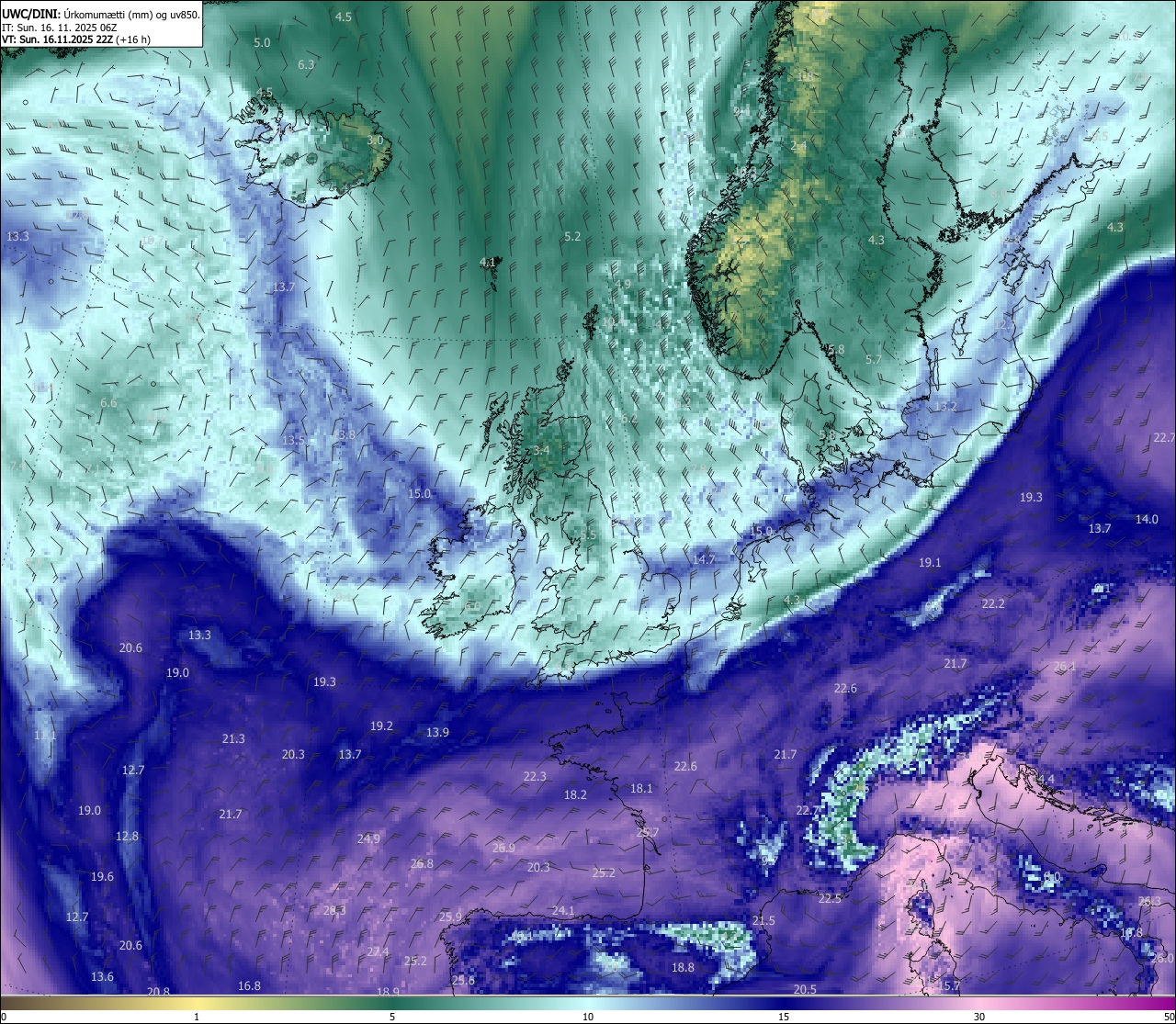The image size is (1176, 1024).
Task: Click the '6.3' value north of Iceland
Action: [x=306, y=64]
